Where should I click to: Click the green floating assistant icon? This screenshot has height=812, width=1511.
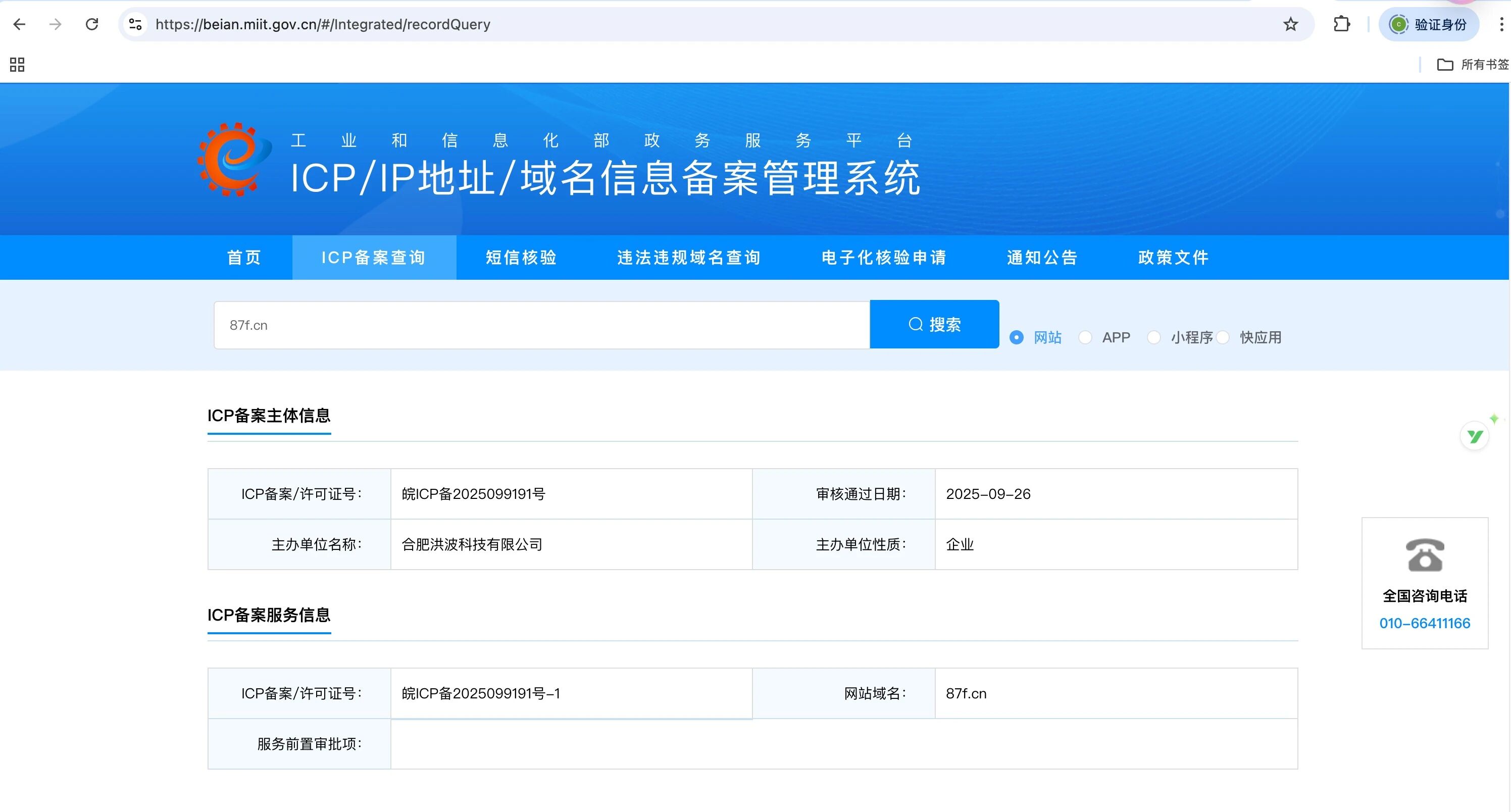1475,436
